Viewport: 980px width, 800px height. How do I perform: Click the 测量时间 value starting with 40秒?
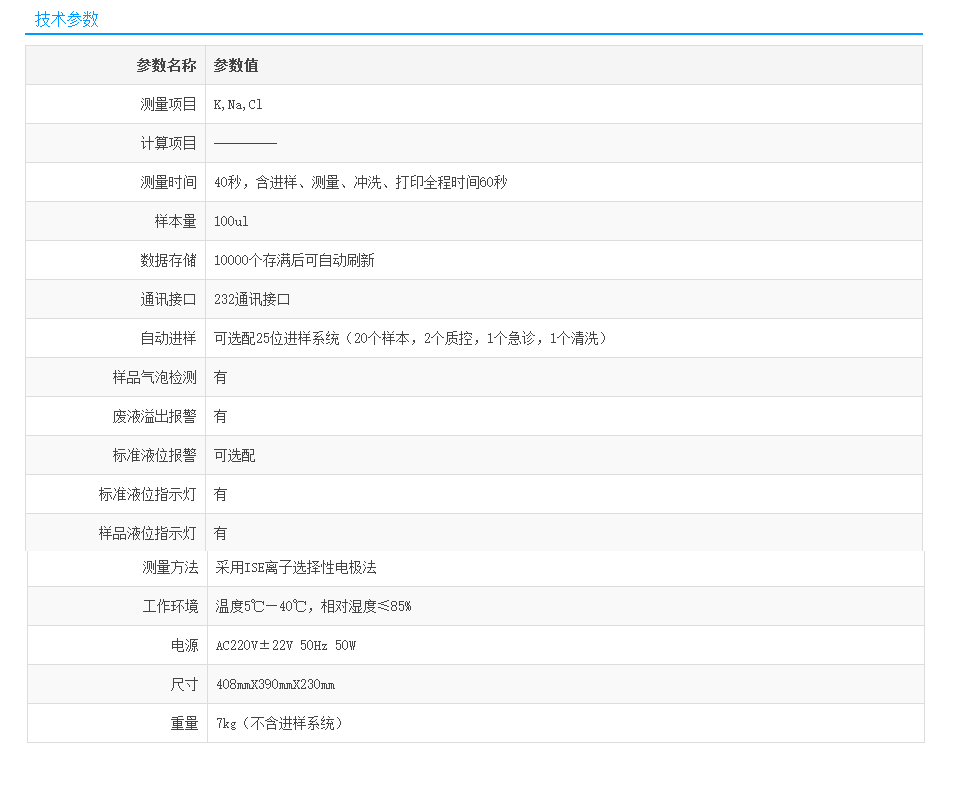[360, 182]
